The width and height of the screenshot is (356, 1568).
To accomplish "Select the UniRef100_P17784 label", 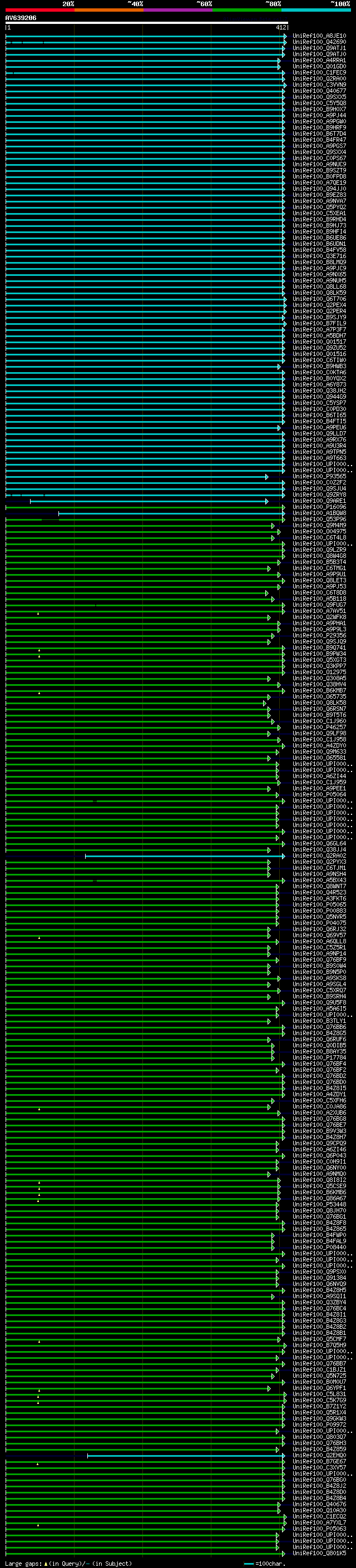I will 319,1058.
